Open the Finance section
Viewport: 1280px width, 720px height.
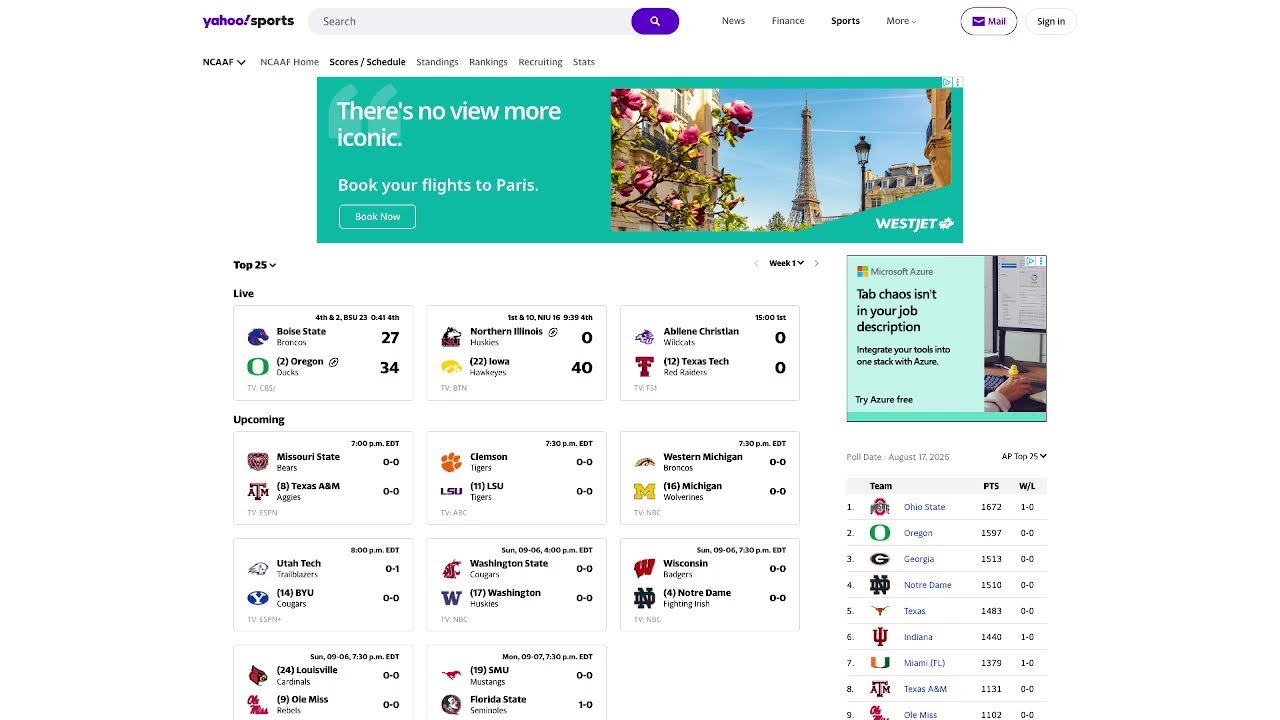788,21
